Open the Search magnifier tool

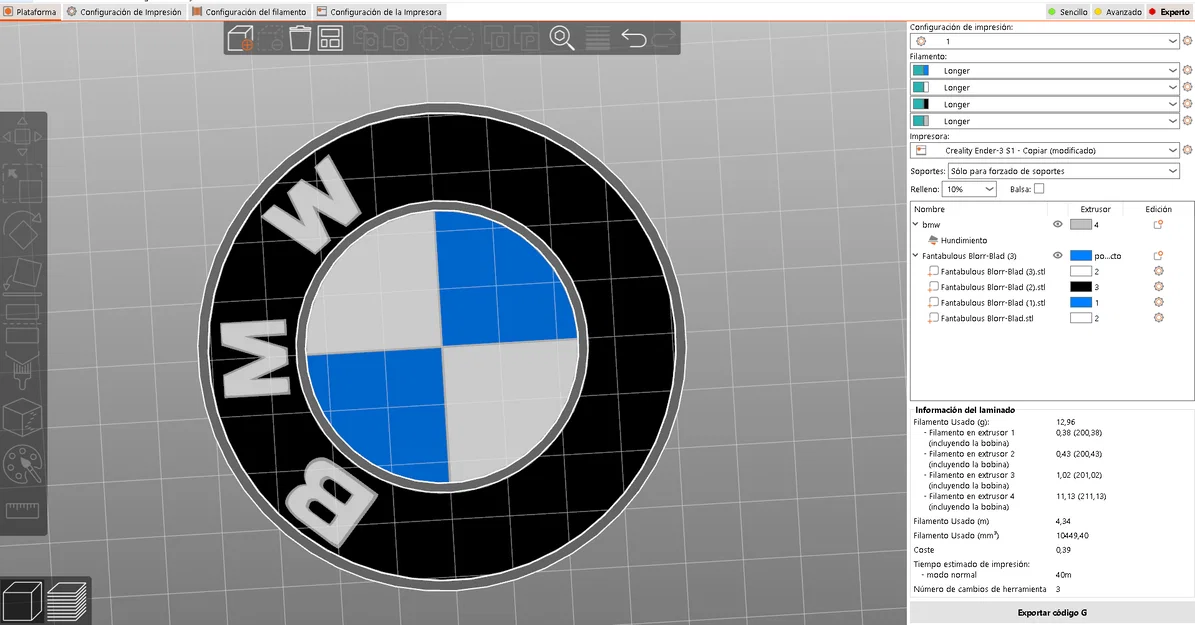point(562,38)
